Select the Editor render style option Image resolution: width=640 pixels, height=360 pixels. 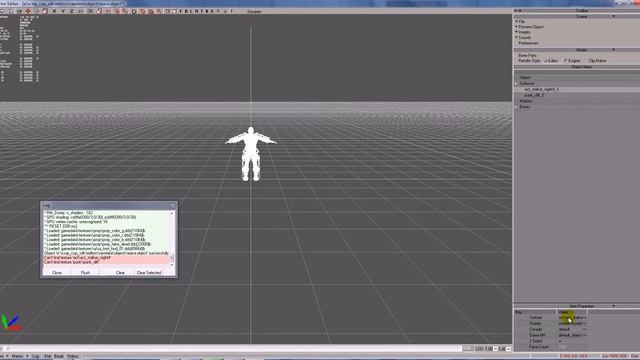coord(551,60)
